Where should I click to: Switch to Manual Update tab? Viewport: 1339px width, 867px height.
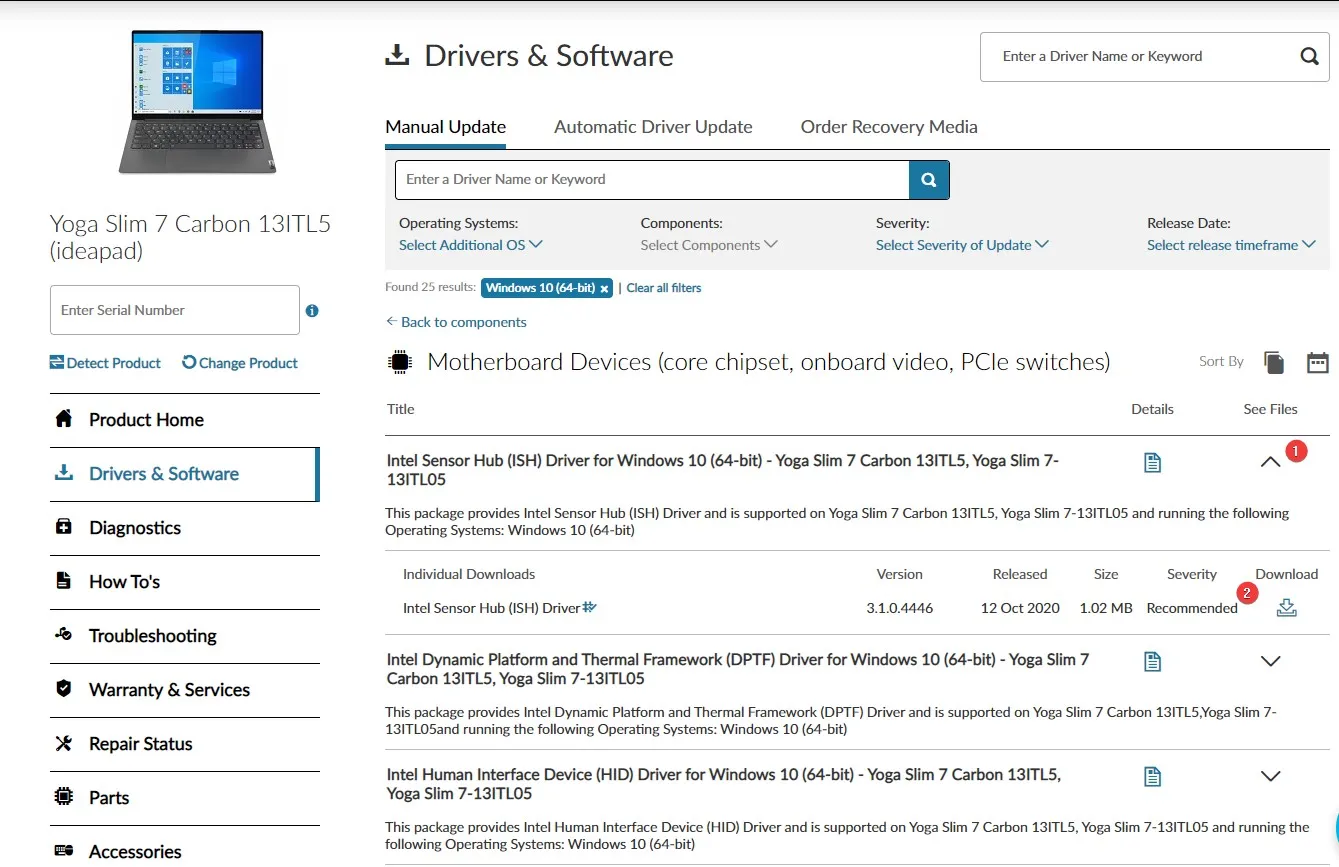[x=445, y=127]
